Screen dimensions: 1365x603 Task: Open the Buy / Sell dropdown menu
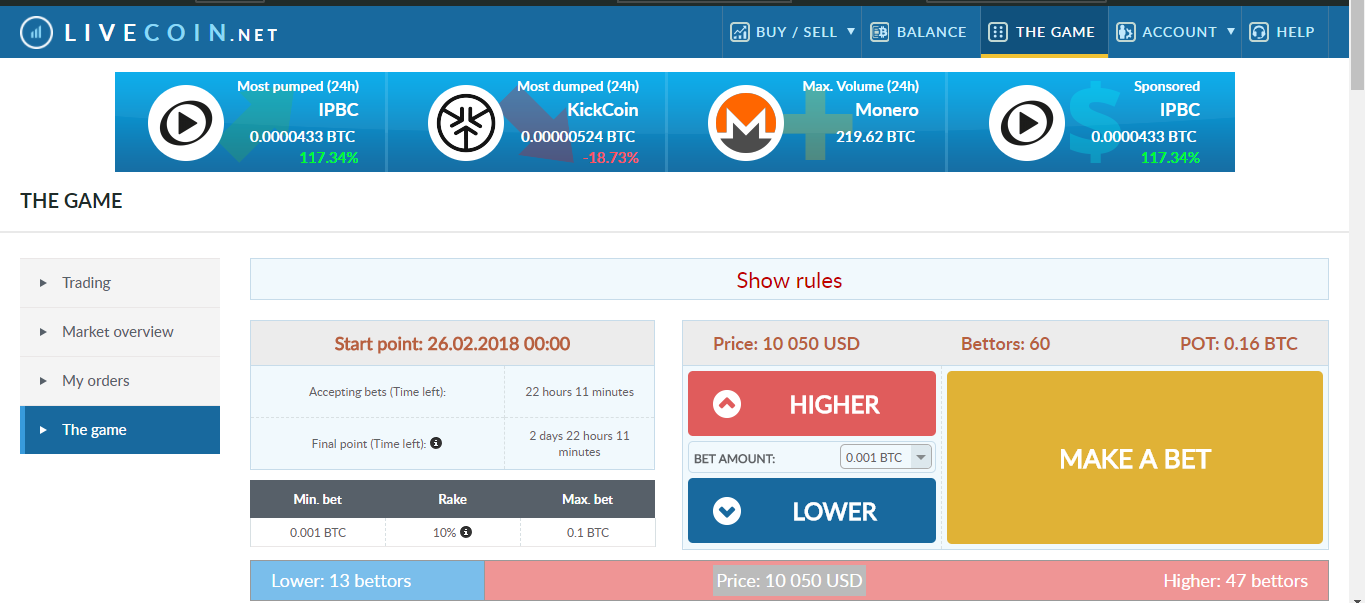point(793,32)
